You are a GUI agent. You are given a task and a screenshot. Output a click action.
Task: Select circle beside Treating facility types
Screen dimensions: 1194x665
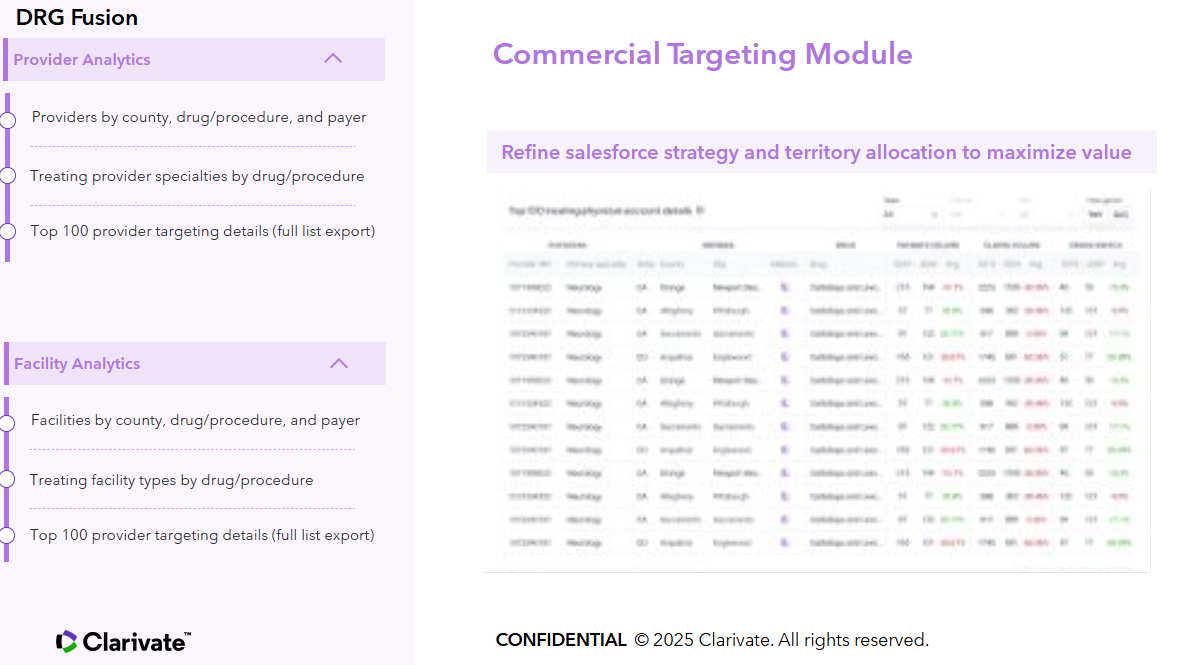[x=8, y=479]
